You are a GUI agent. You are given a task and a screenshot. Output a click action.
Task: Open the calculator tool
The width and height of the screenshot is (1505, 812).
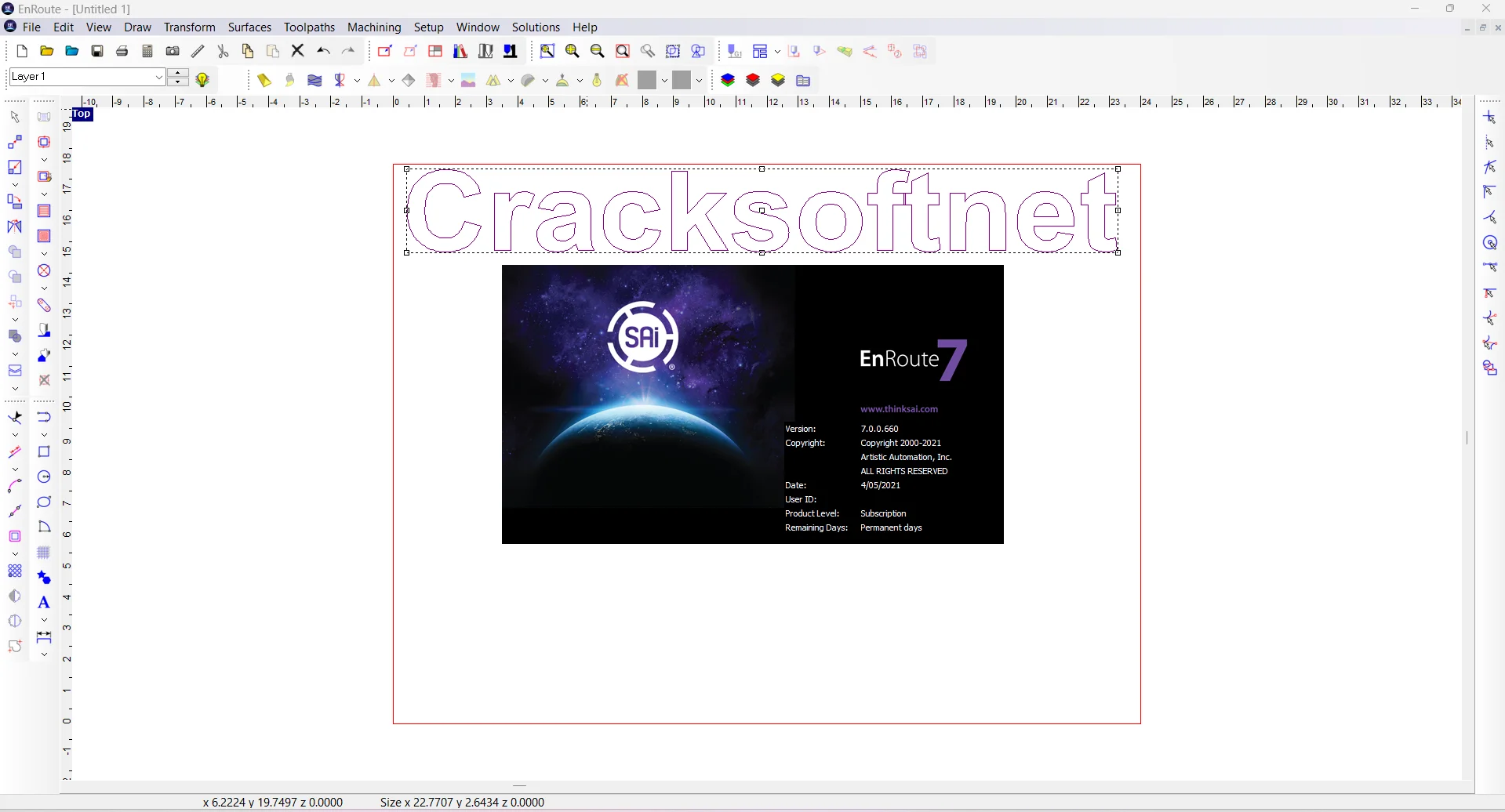point(147,52)
